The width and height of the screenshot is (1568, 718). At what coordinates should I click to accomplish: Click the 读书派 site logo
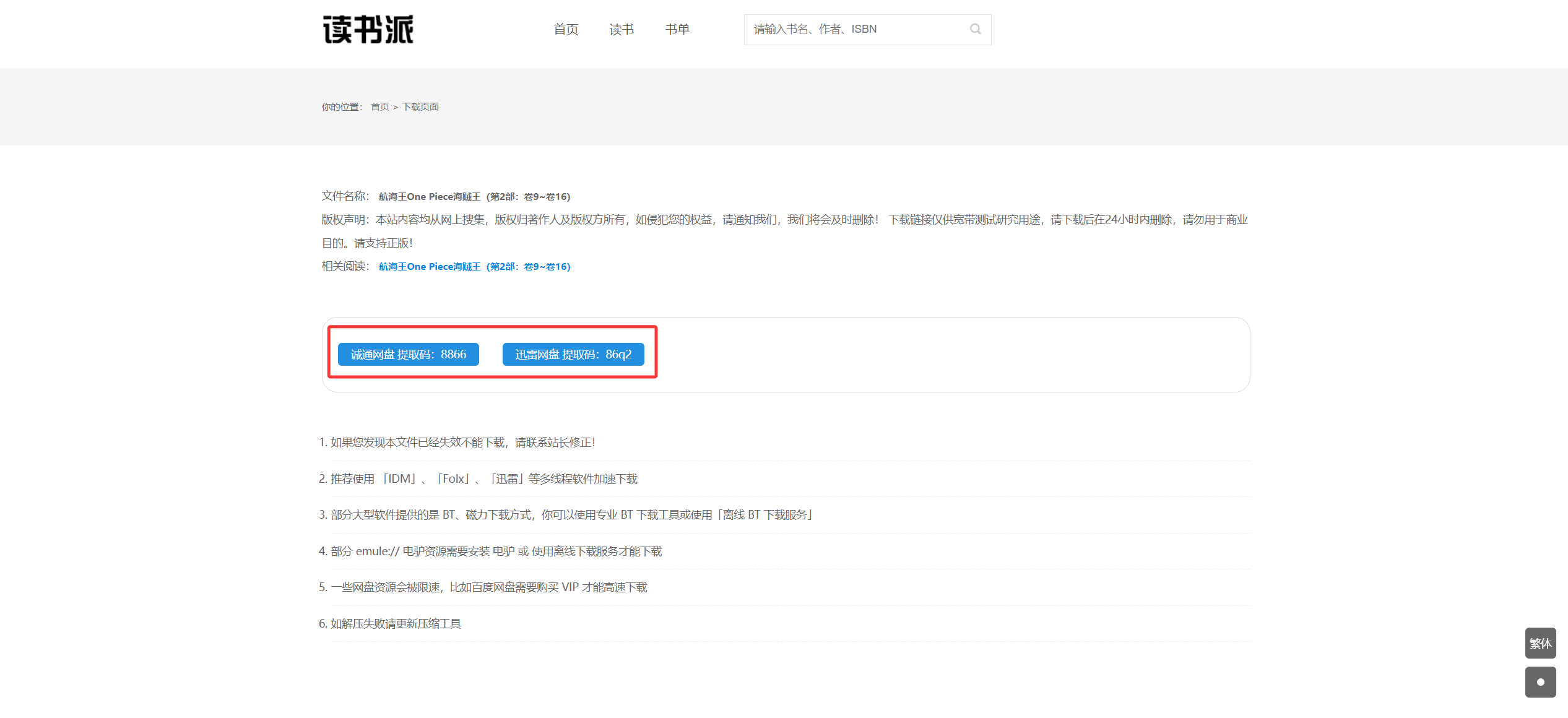368,30
